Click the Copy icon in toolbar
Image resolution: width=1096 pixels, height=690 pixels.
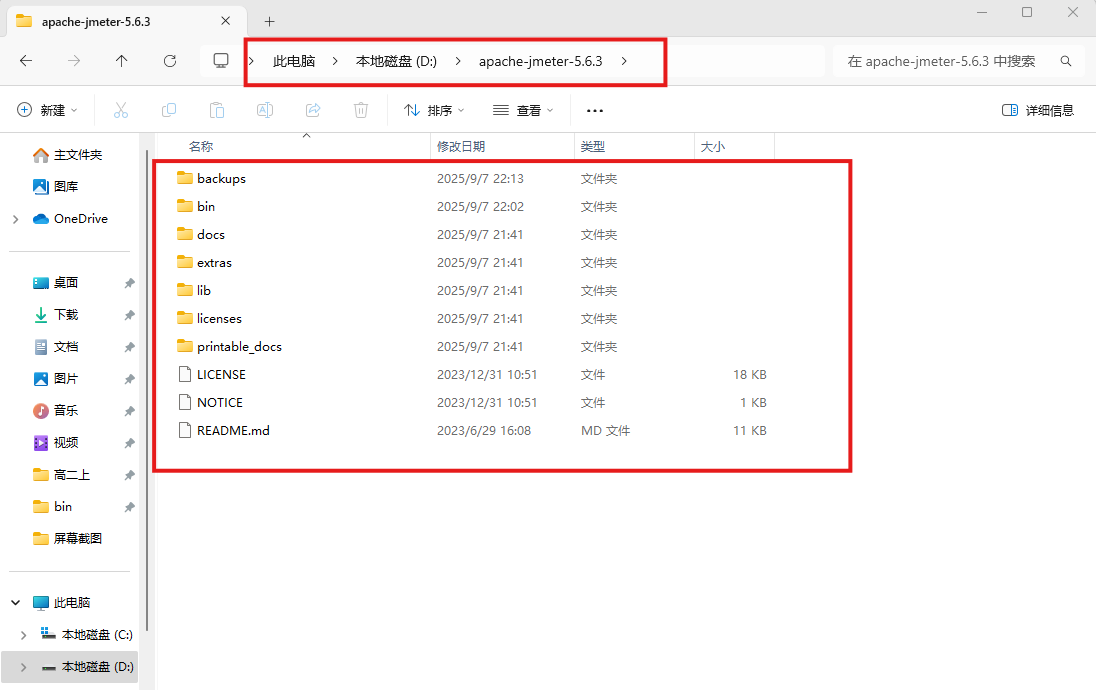tap(168, 110)
